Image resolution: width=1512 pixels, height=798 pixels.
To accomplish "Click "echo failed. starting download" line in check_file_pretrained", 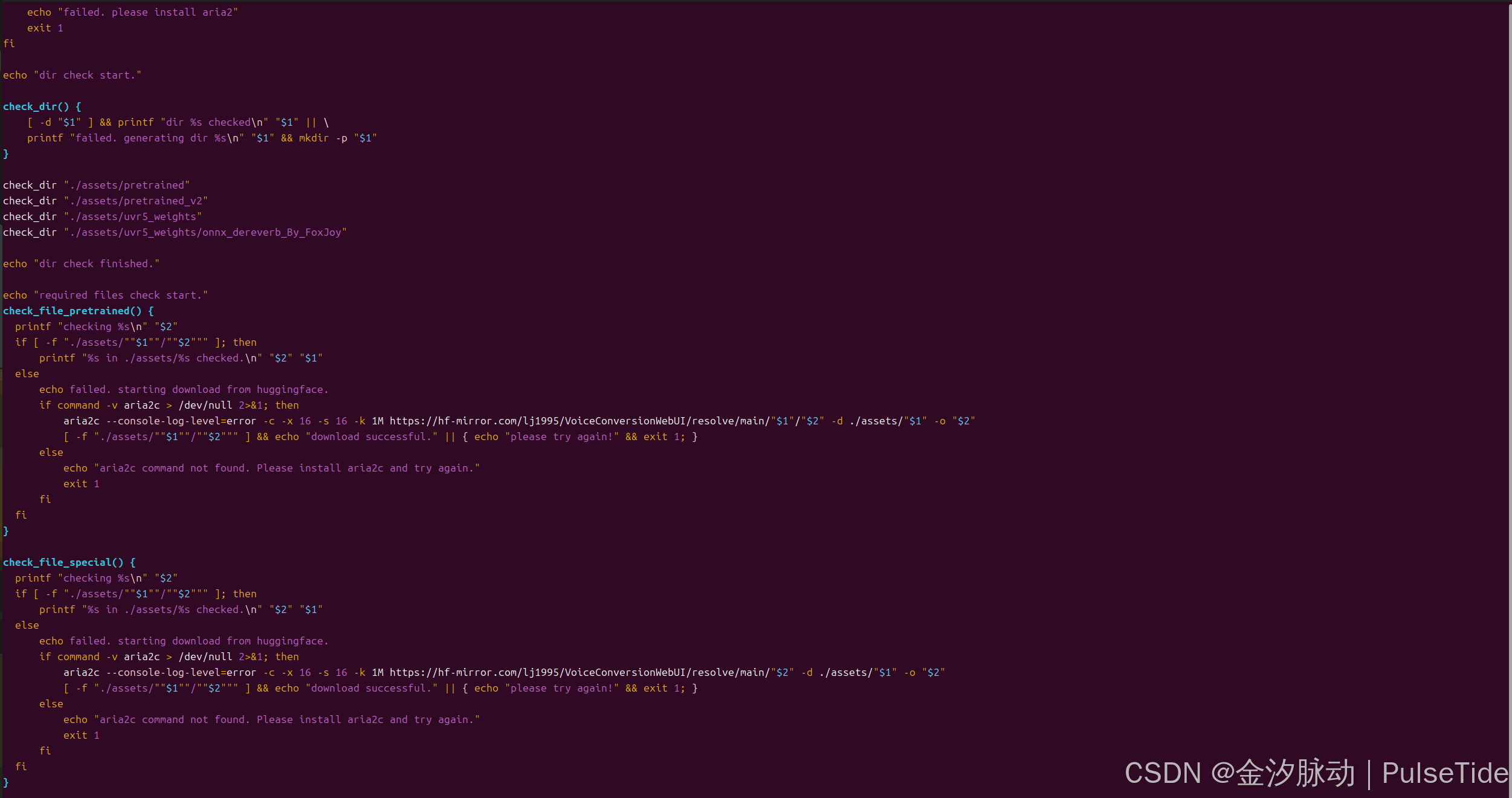I will (184, 389).
